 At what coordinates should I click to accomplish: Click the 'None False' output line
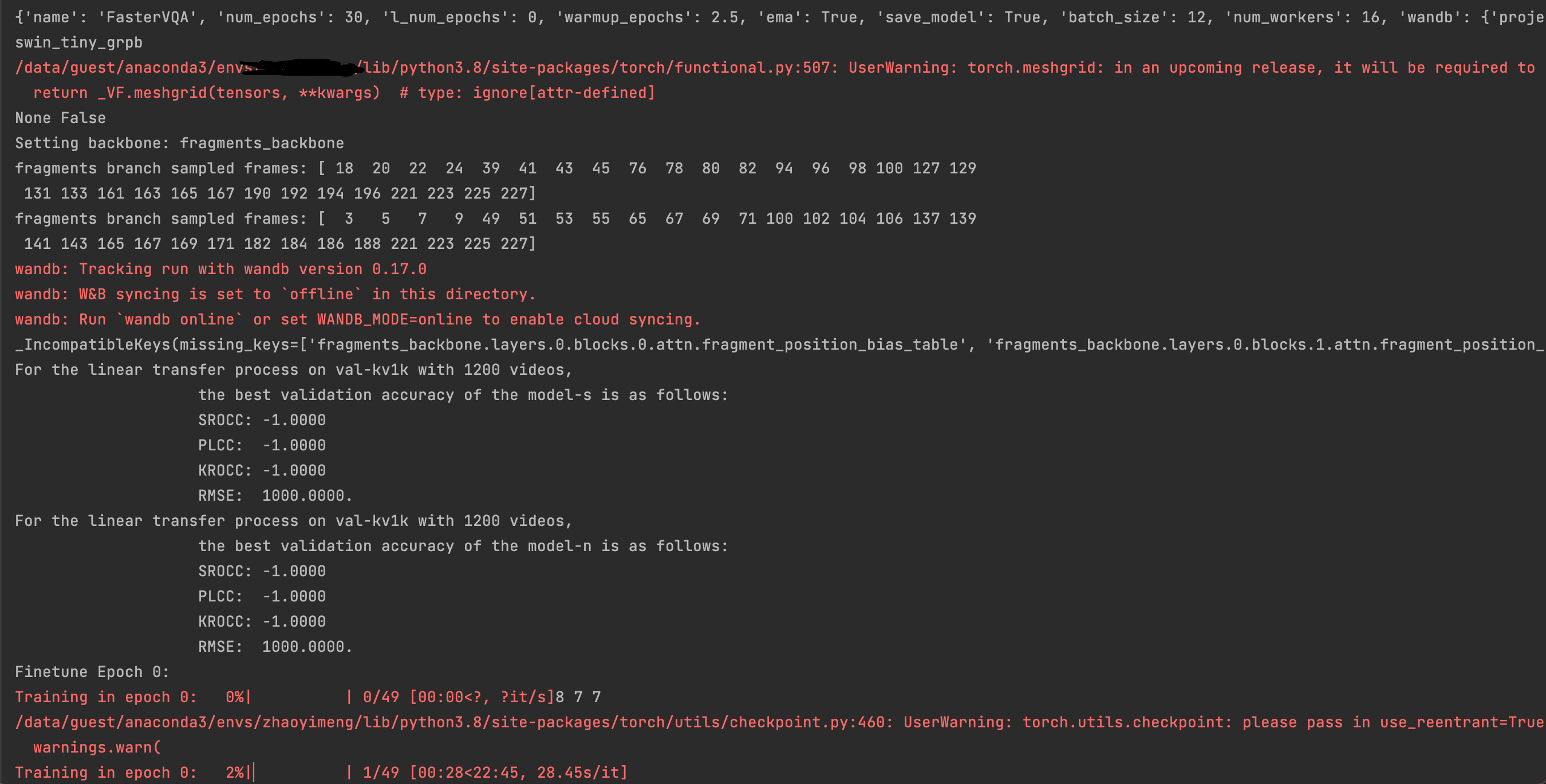(61, 118)
